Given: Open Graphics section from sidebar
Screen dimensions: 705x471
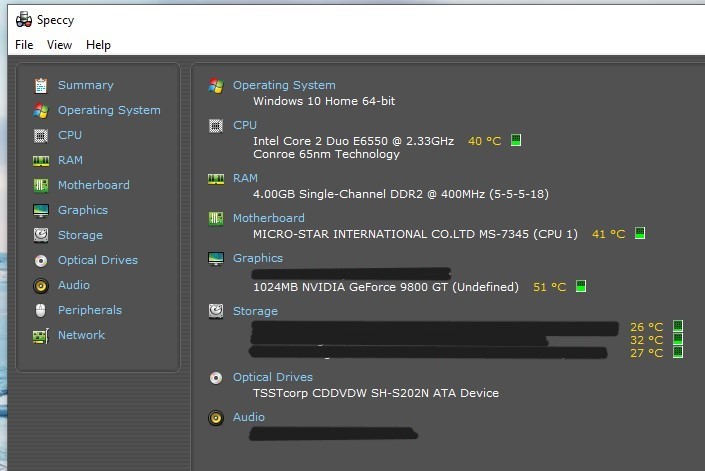Looking at the screenshot, I should [x=83, y=210].
